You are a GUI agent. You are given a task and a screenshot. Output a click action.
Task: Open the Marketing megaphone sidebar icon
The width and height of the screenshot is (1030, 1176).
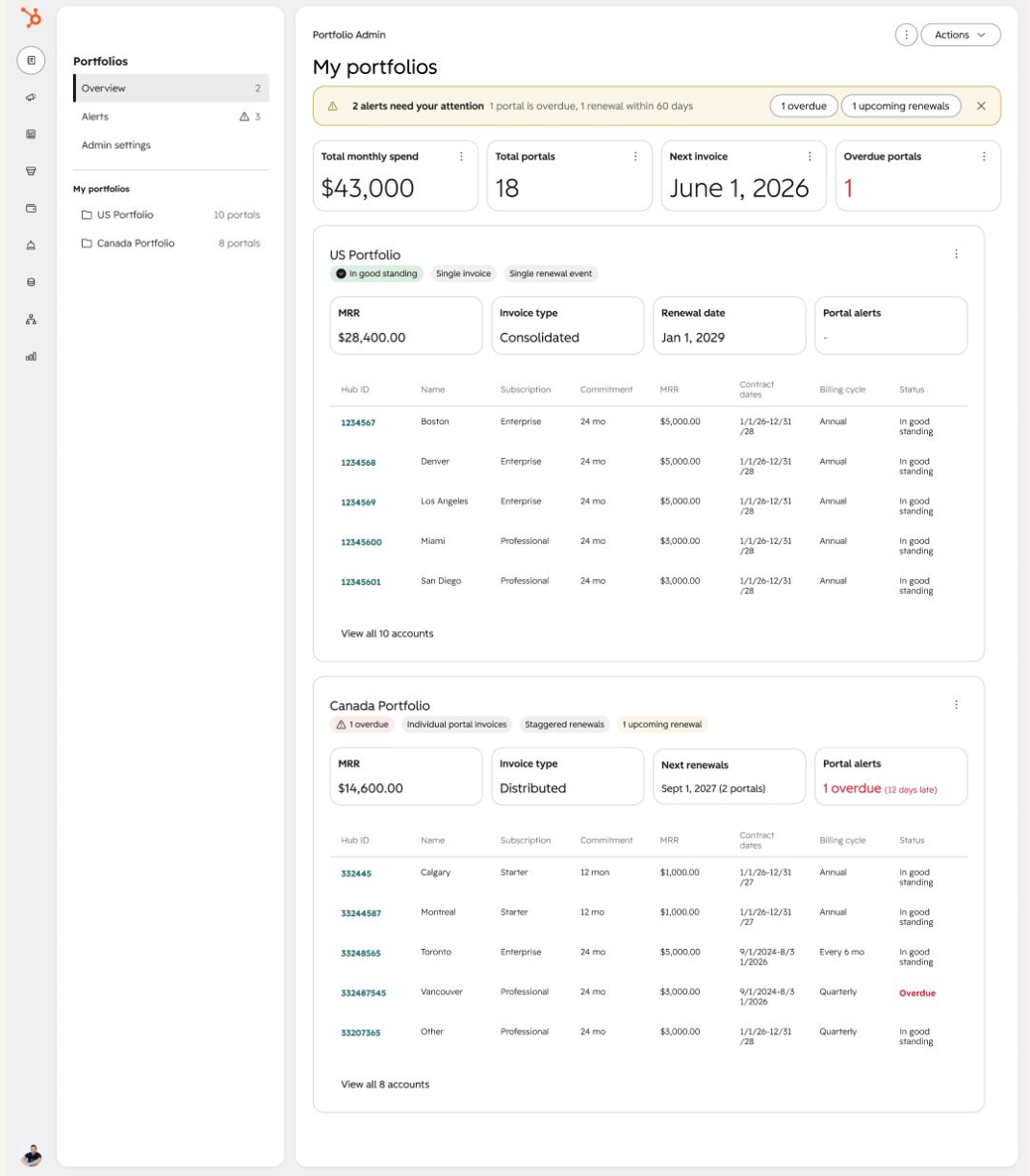tap(31, 97)
